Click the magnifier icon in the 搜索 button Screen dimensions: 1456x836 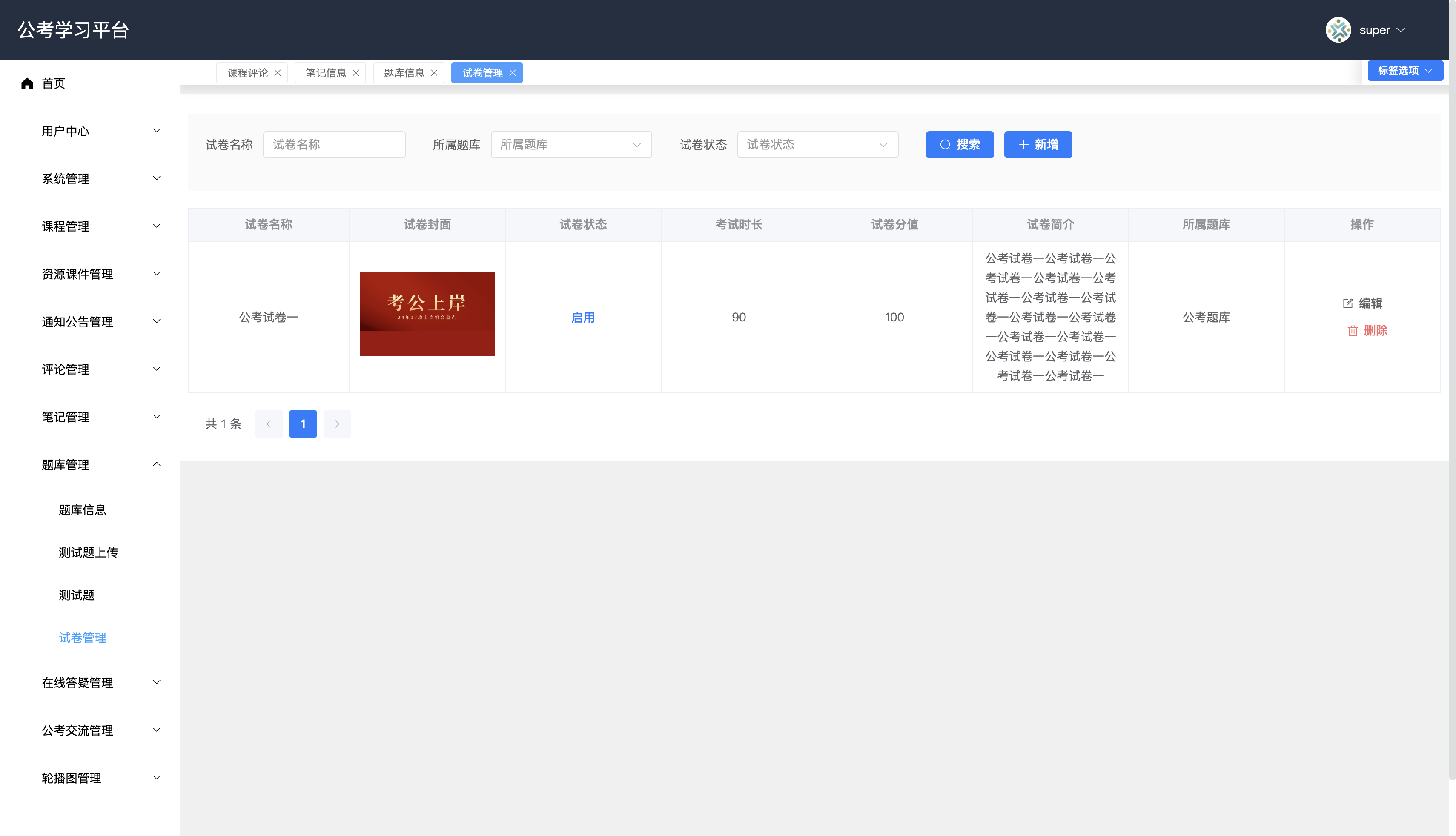click(x=945, y=145)
